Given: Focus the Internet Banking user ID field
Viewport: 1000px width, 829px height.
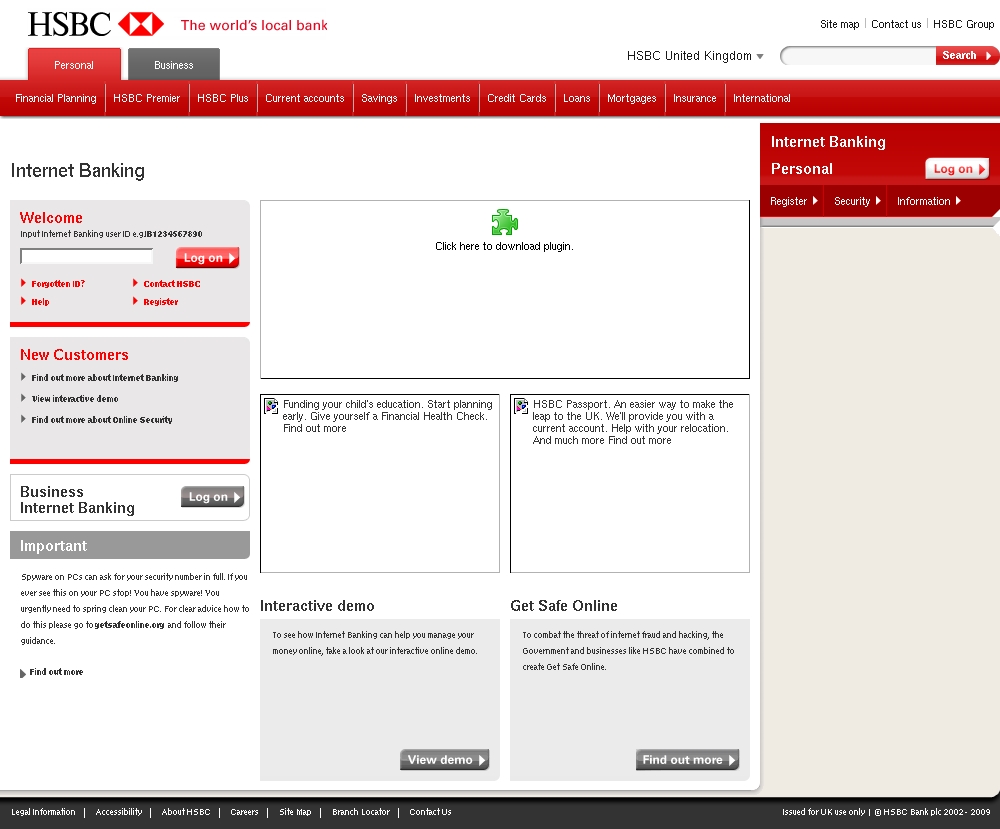Looking at the screenshot, I should point(87,256).
